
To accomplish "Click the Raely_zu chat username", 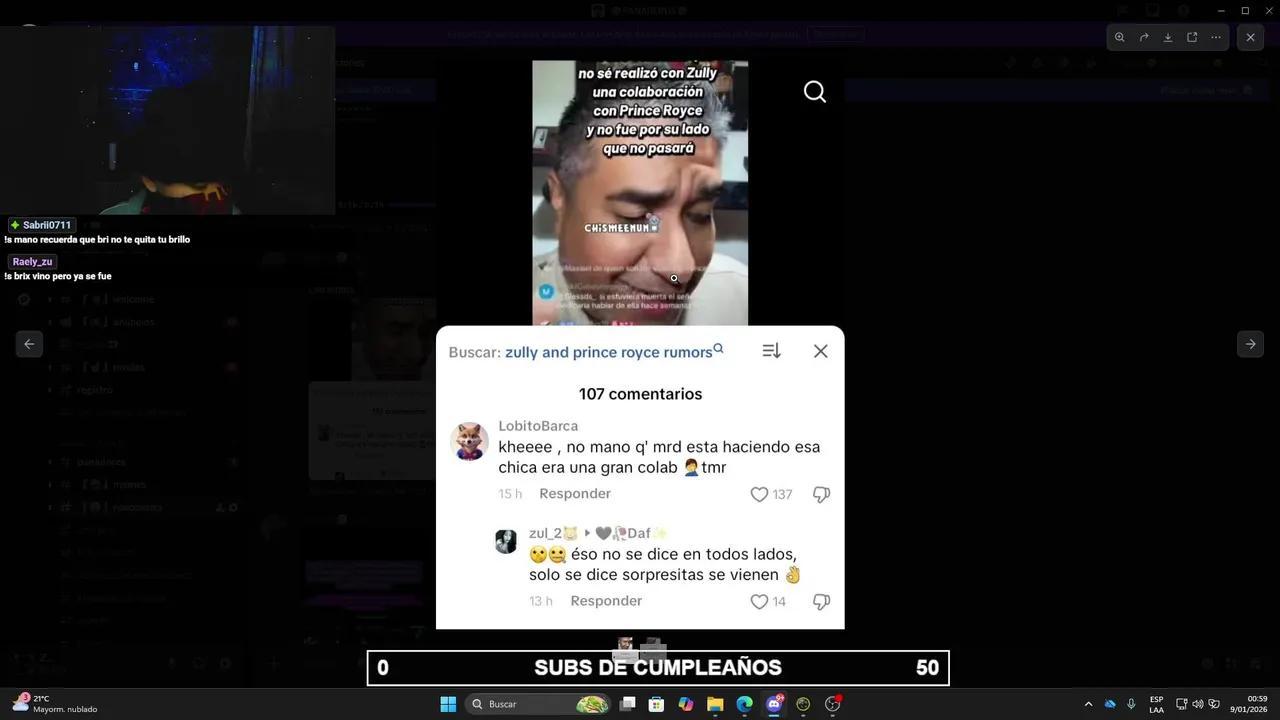I will tap(32, 262).
